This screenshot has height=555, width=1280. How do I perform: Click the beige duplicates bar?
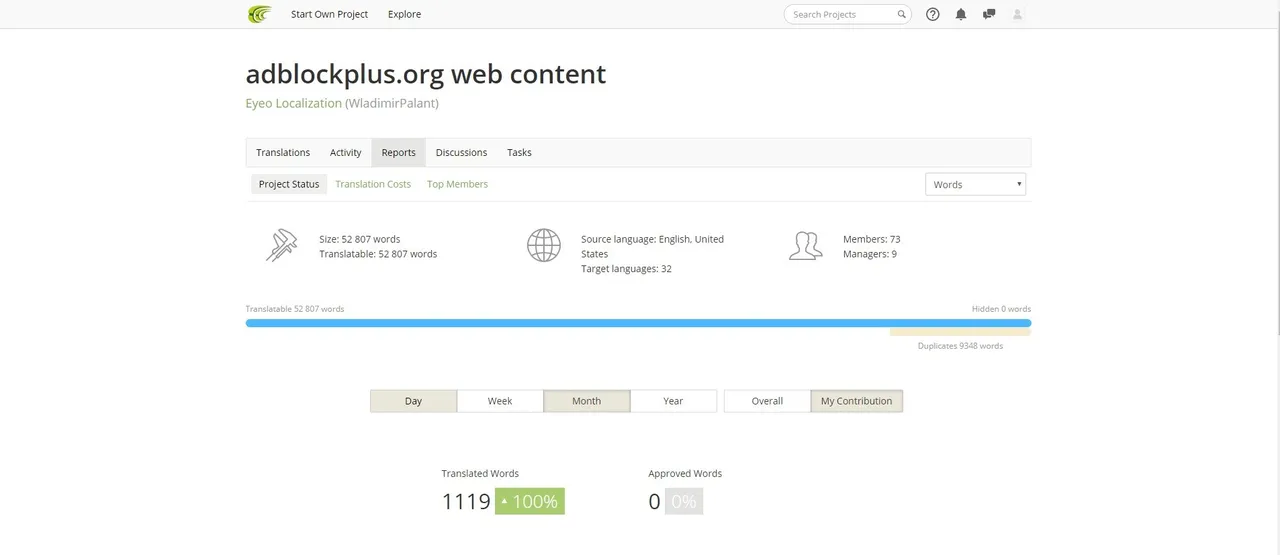960,332
